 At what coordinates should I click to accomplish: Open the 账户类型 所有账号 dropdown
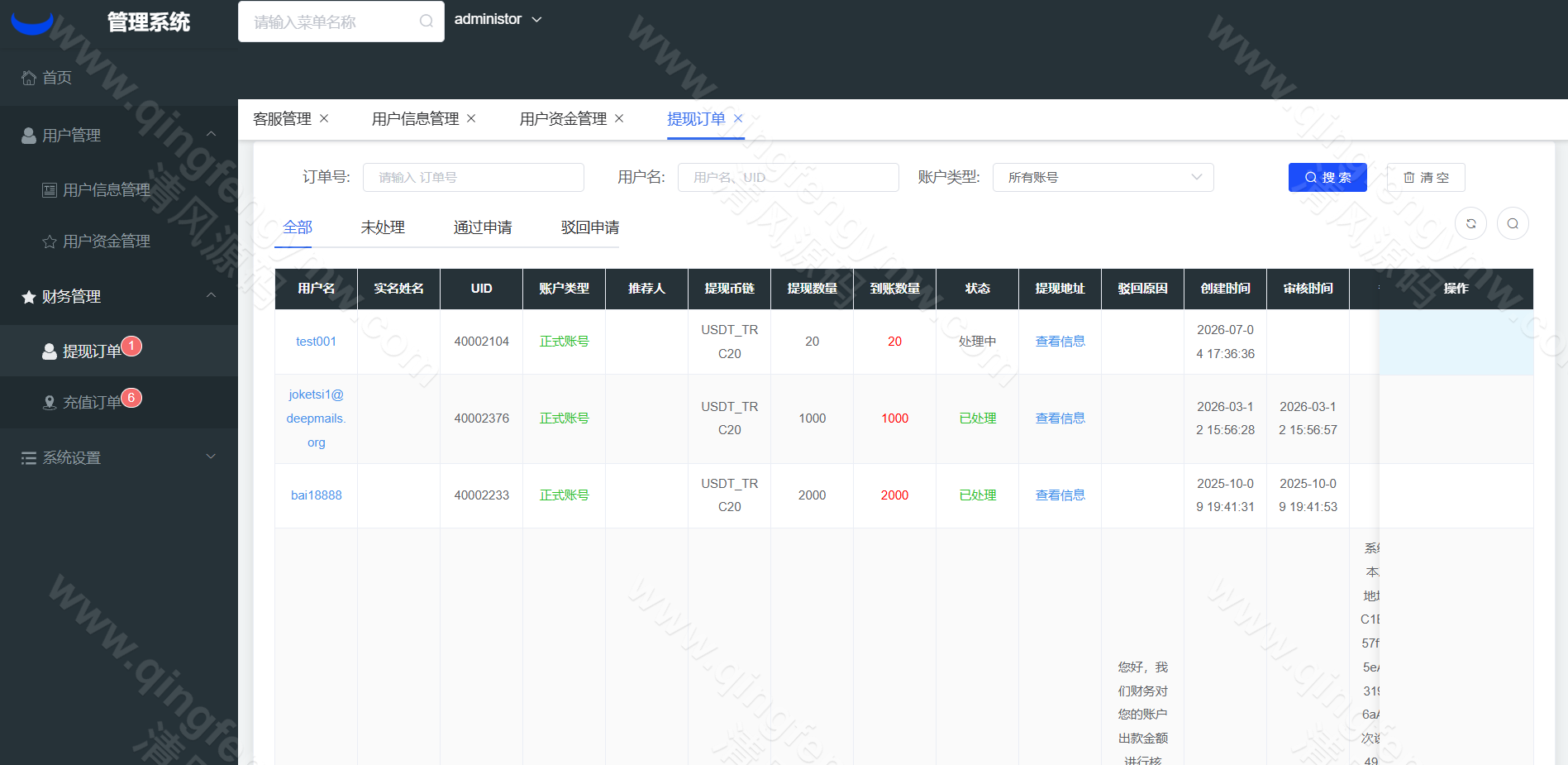point(1103,177)
